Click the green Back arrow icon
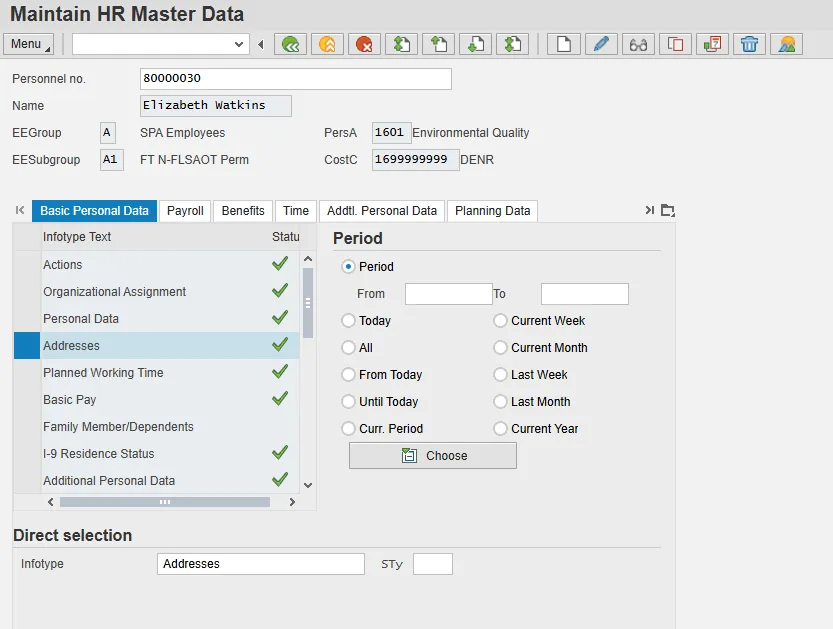 pos(291,44)
